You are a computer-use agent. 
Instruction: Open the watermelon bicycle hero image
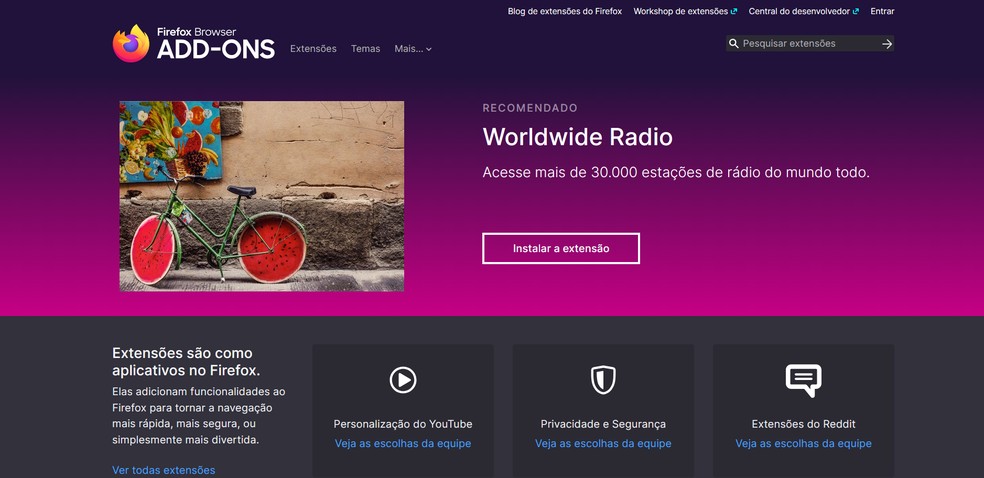pyautogui.click(x=262, y=196)
